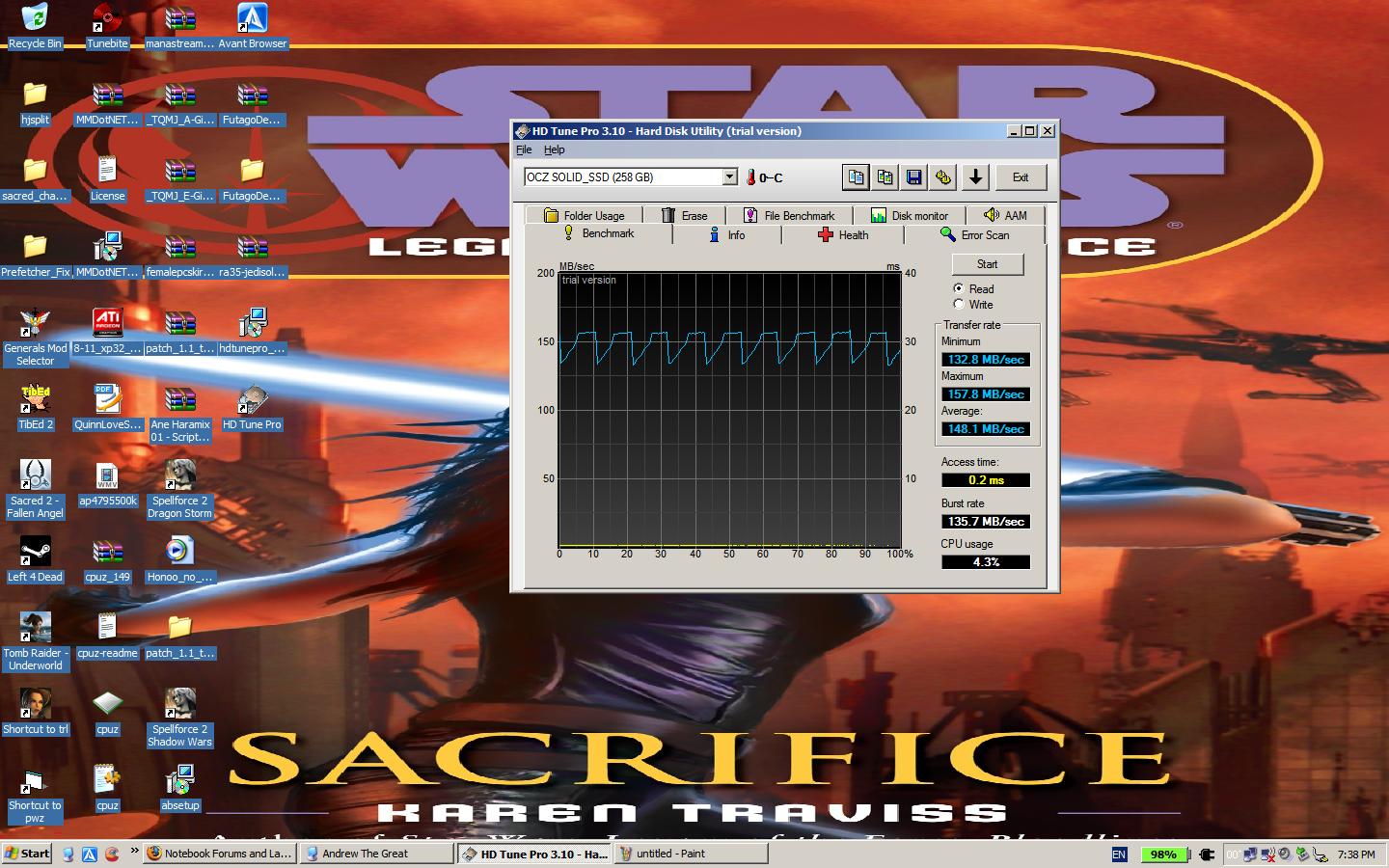The image size is (1389, 868).
Task: Copy benchmark info to clipboard in HD Tune
Action: click(x=856, y=176)
